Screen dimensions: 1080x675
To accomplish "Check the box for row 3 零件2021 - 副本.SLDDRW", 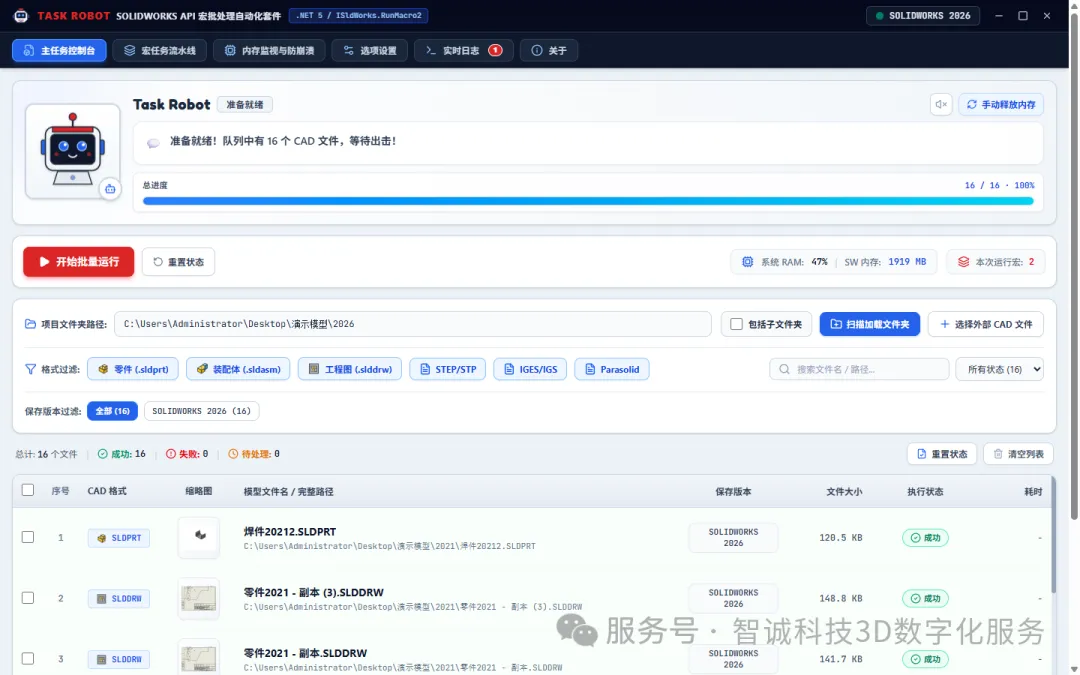I will click(x=28, y=658).
